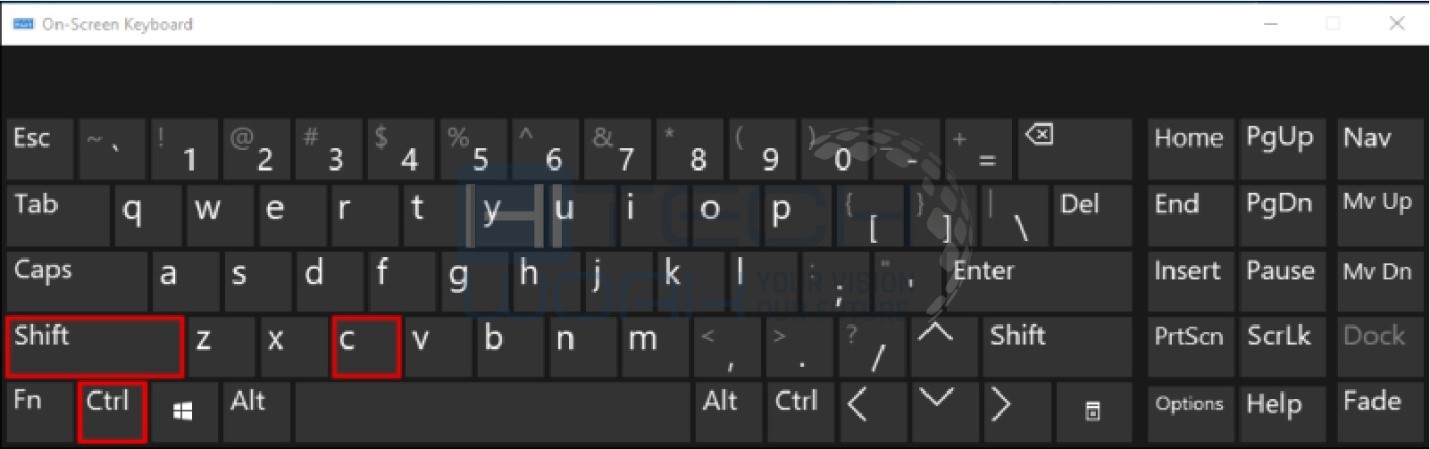This screenshot has height=449, width=1430.
Task: Click the left Ctrl key
Action: [112, 411]
